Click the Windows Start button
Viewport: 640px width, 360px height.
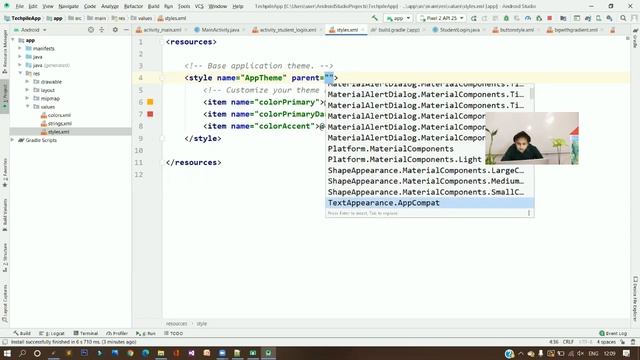pyautogui.click(x=7, y=353)
